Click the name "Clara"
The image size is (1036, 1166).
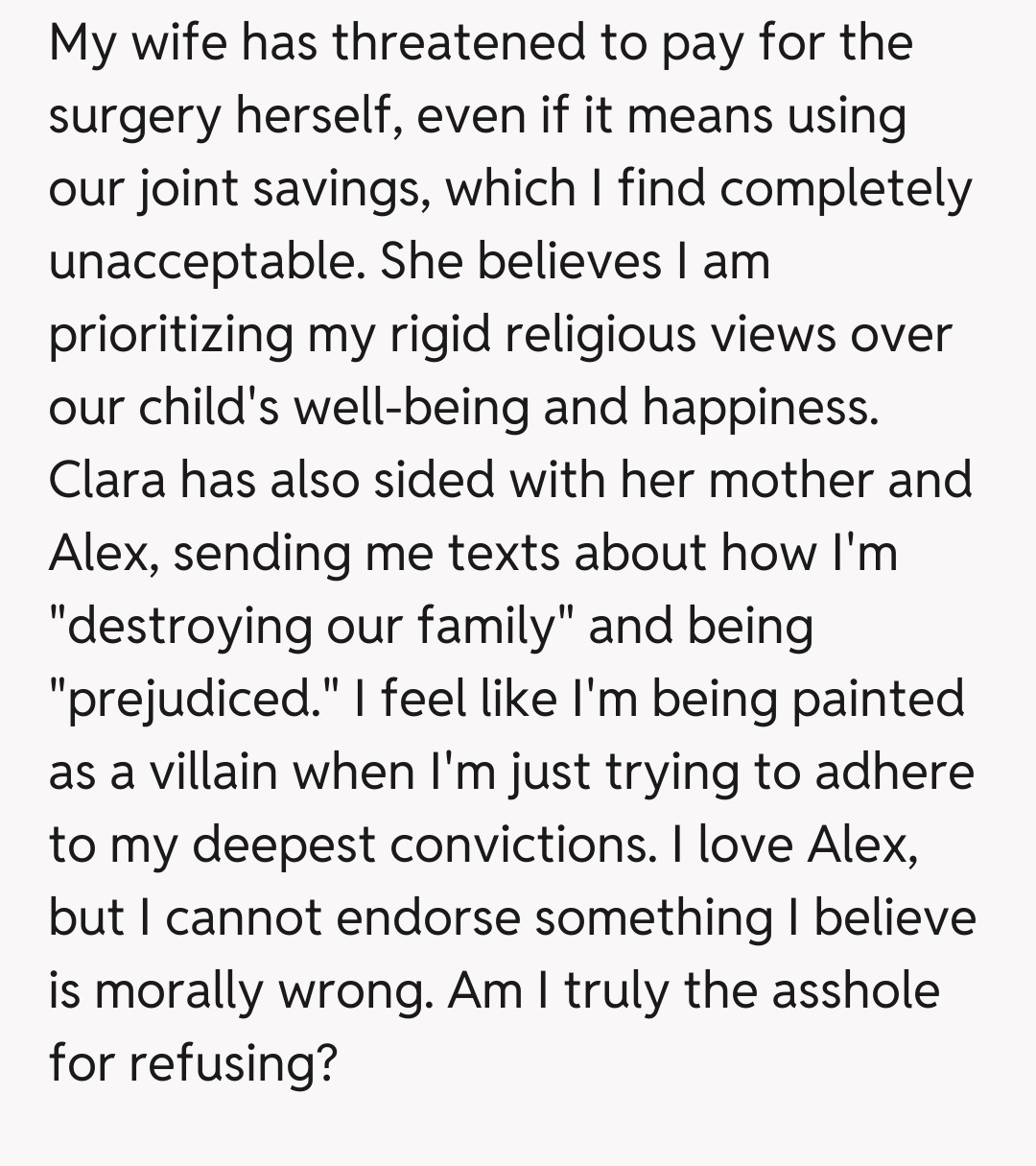click(106, 479)
